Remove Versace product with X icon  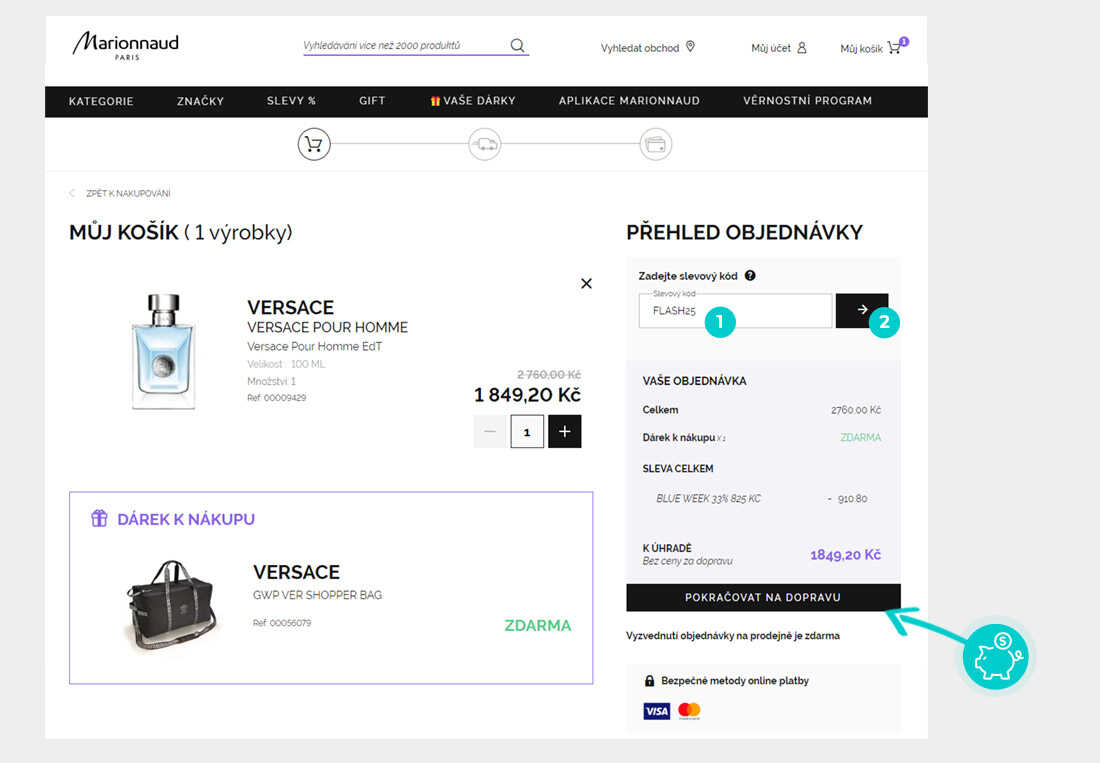pos(586,283)
